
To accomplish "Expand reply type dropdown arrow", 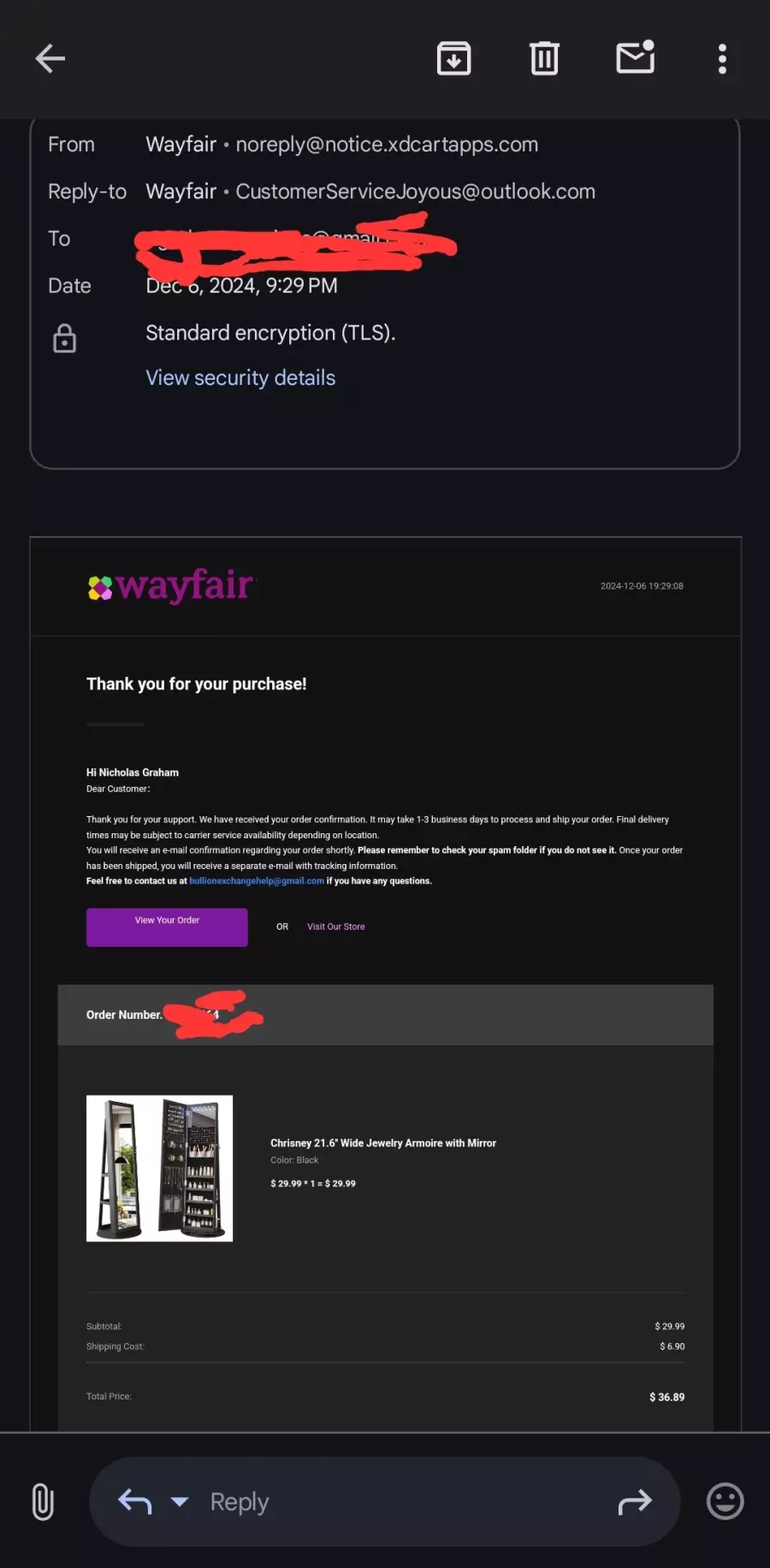I will pyautogui.click(x=180, y=1501).
